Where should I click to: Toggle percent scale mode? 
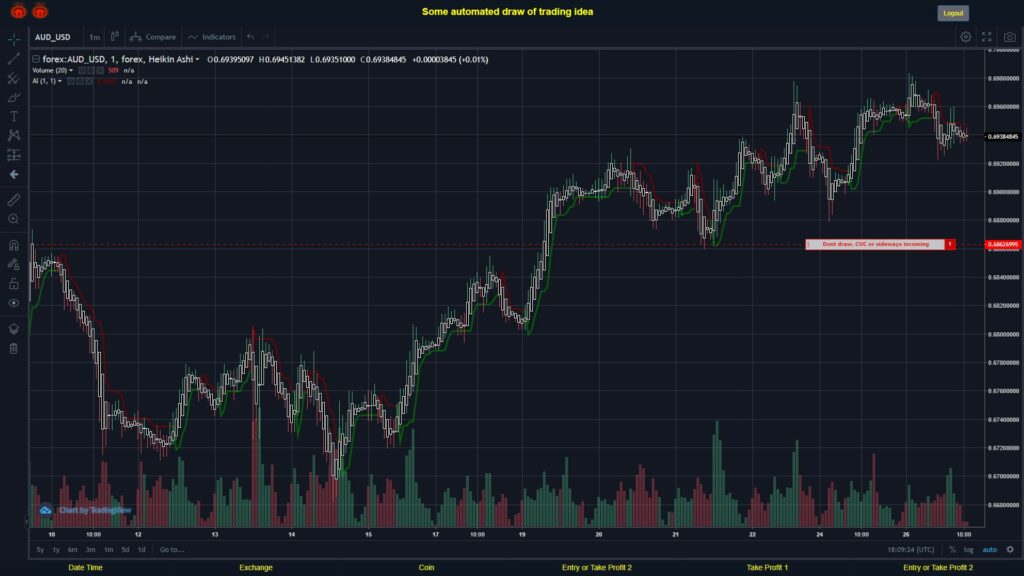pyautogui.click(x=952, y=550)
